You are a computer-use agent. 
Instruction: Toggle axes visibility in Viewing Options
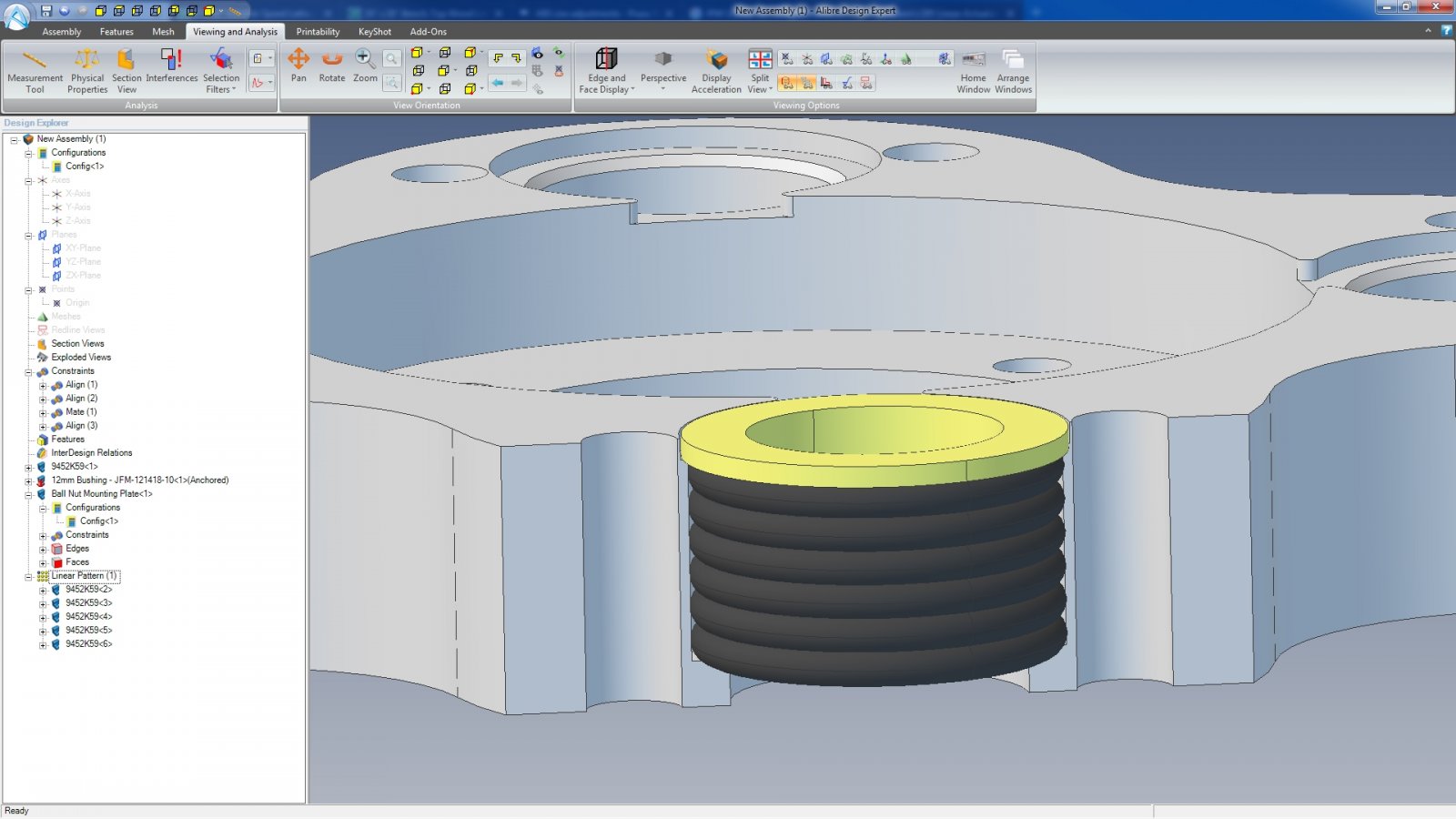(x=807, y=59)
